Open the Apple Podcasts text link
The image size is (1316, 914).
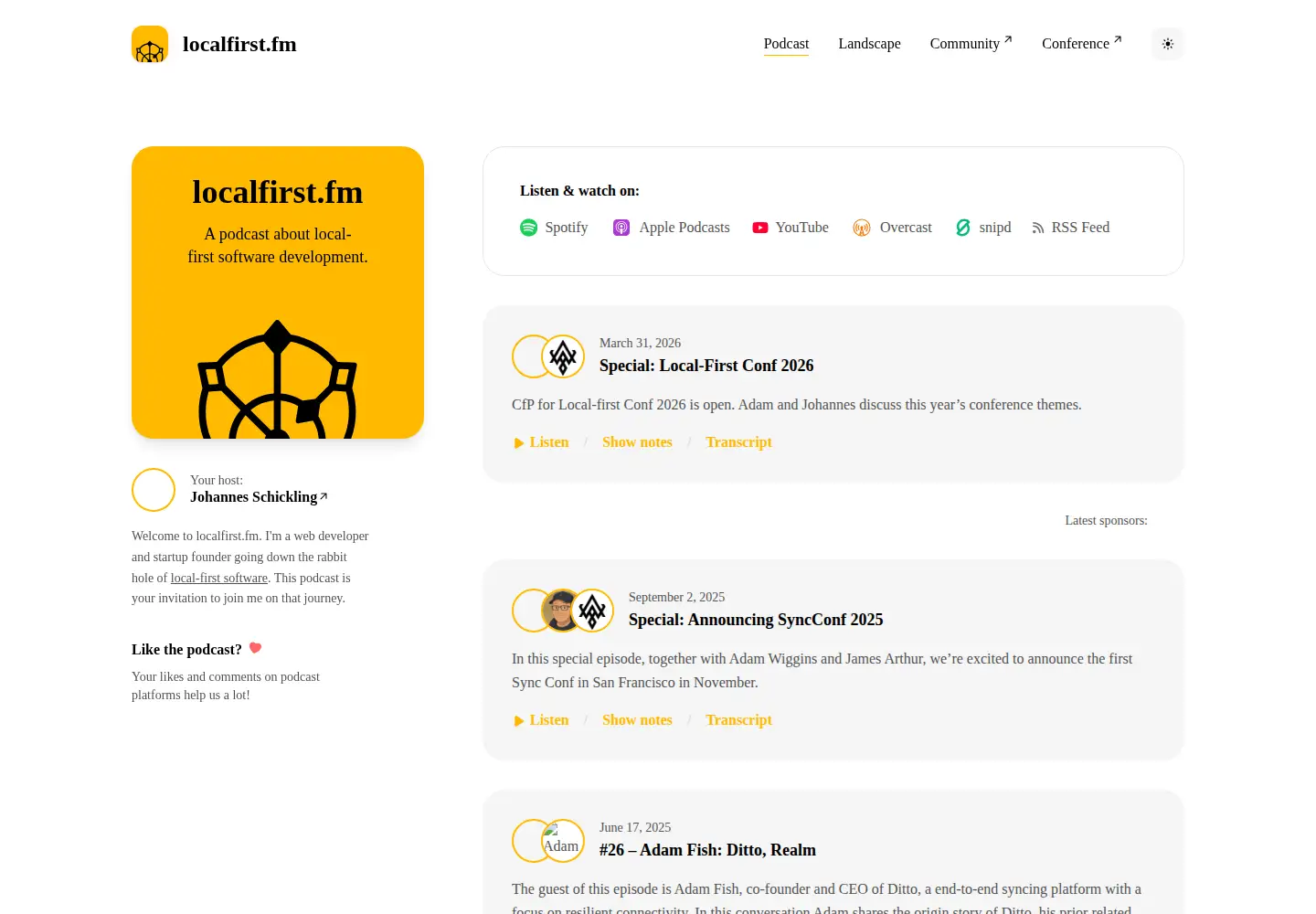(685, 228)
